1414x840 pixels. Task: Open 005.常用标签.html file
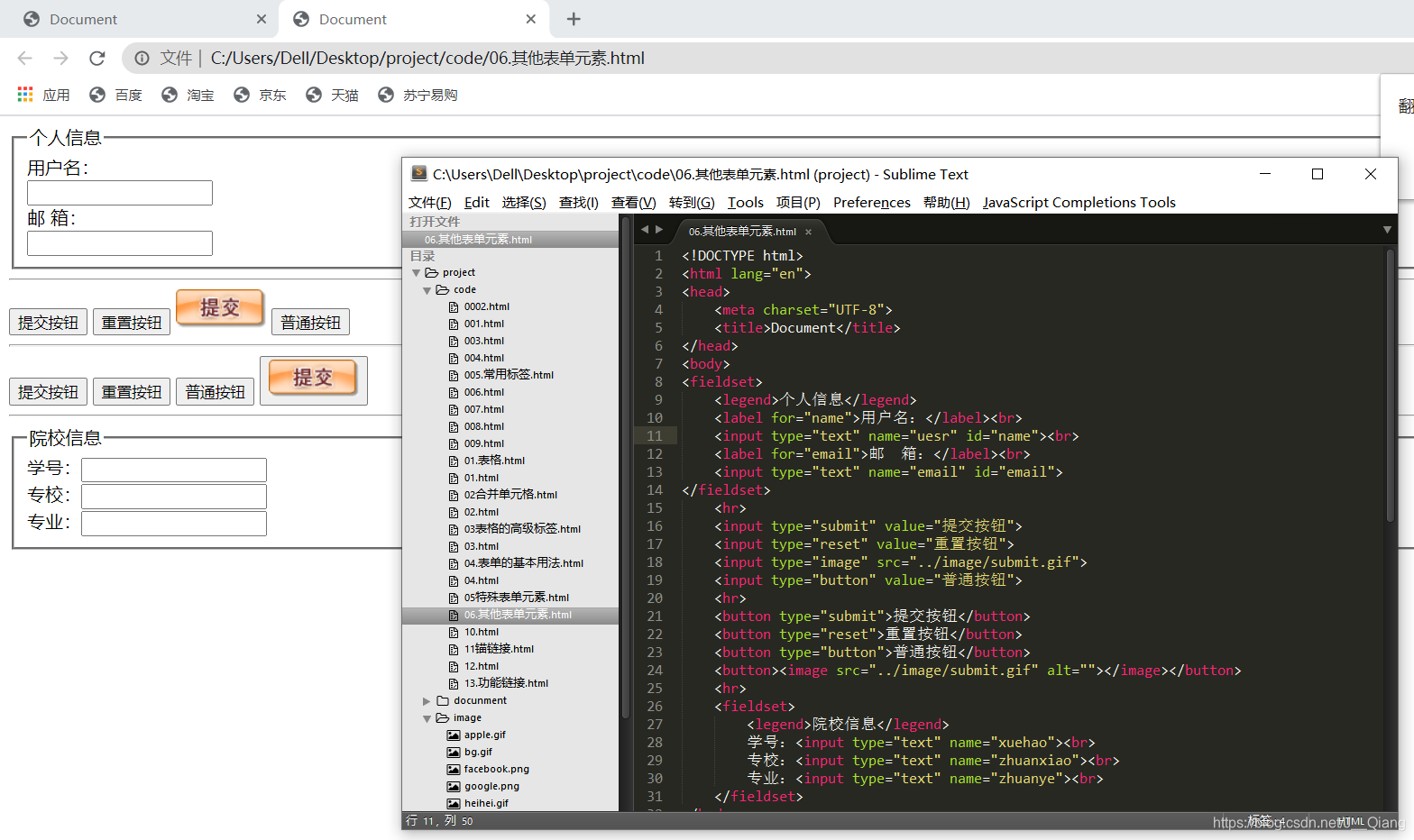coord(509,375)
